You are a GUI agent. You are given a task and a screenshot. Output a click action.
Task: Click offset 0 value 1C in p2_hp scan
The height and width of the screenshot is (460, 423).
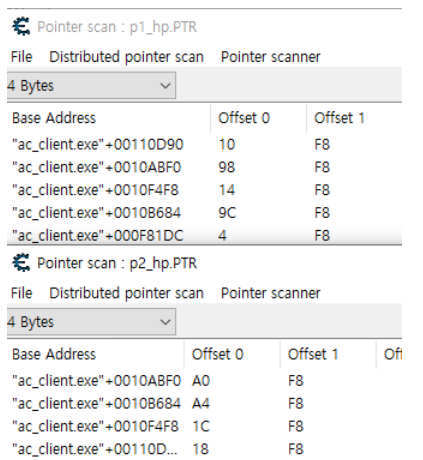coord(201,426)
